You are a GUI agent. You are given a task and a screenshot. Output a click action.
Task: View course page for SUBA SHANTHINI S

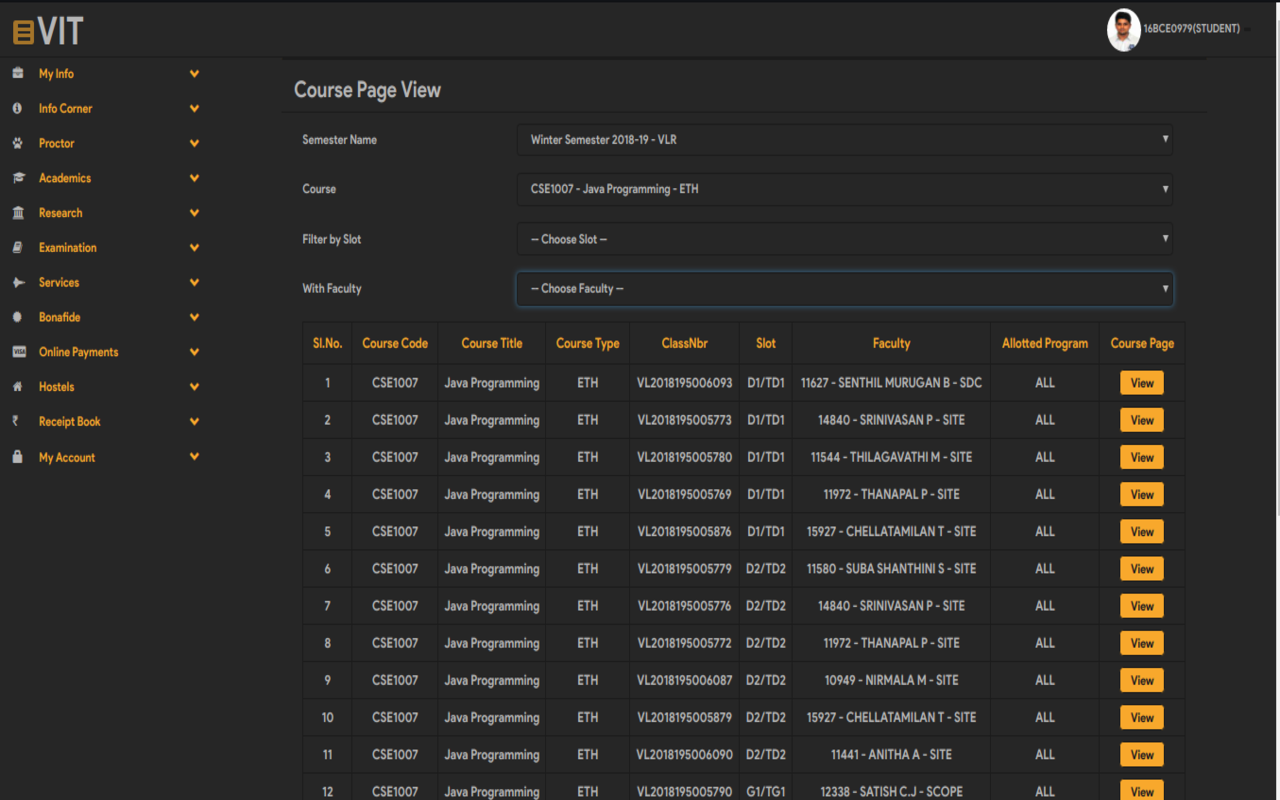pos(1142,569)
